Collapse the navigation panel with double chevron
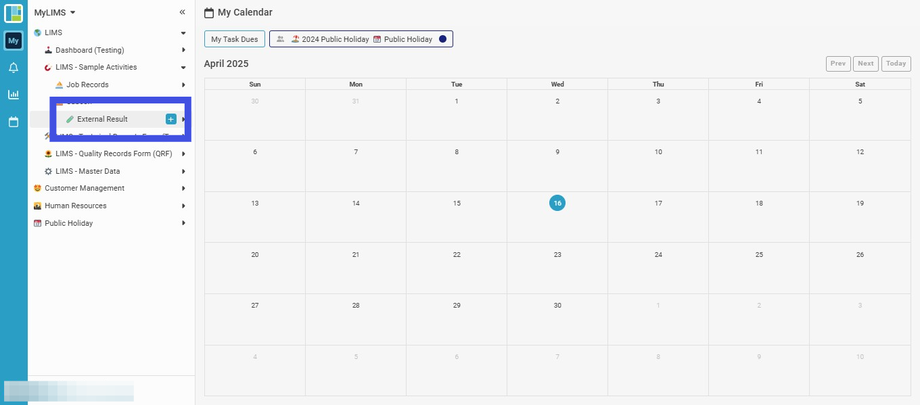 [x=182, y=12]
